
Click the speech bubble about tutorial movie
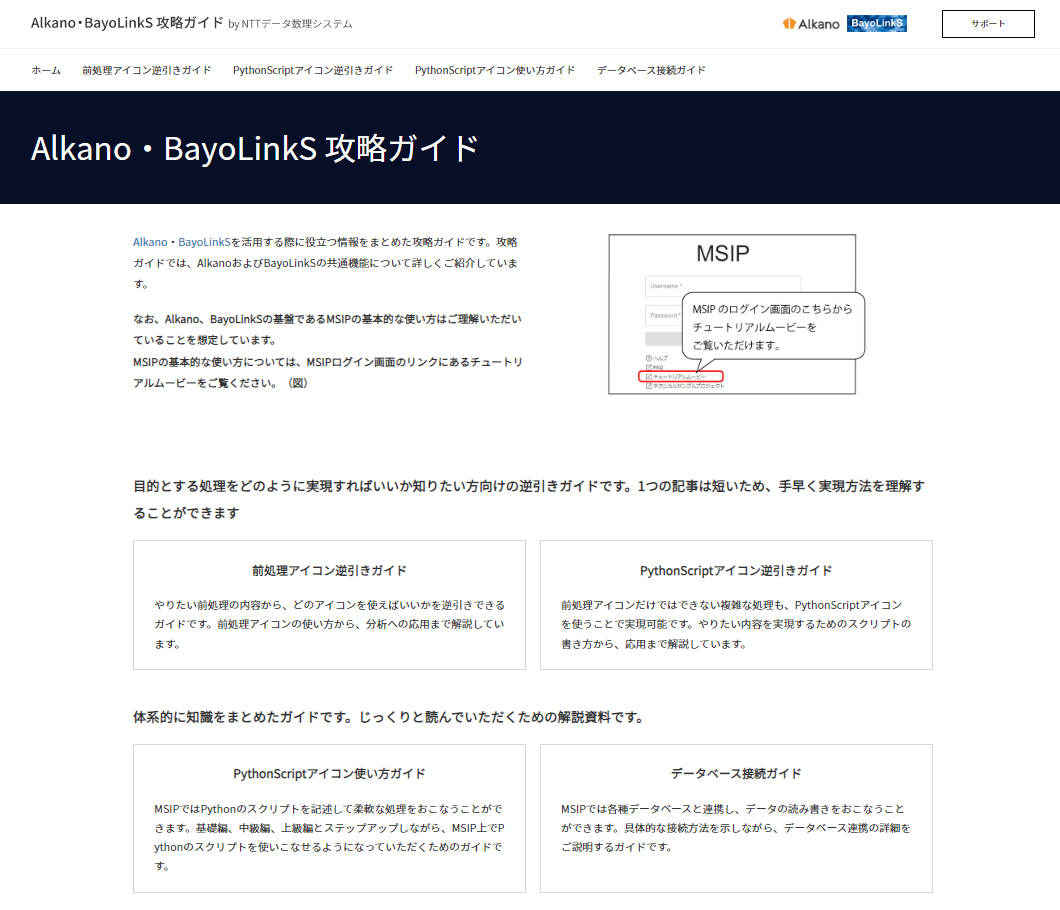772,326
